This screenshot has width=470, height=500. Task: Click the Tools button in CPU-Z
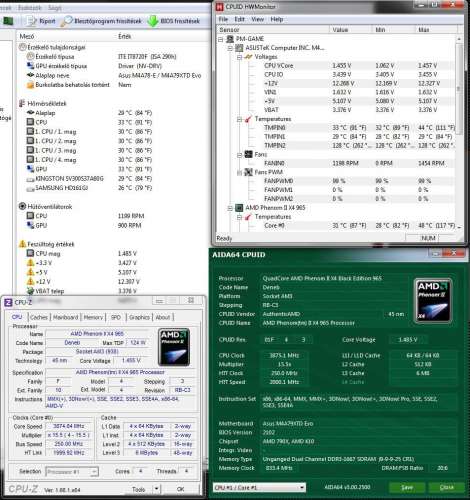point(138,489)
